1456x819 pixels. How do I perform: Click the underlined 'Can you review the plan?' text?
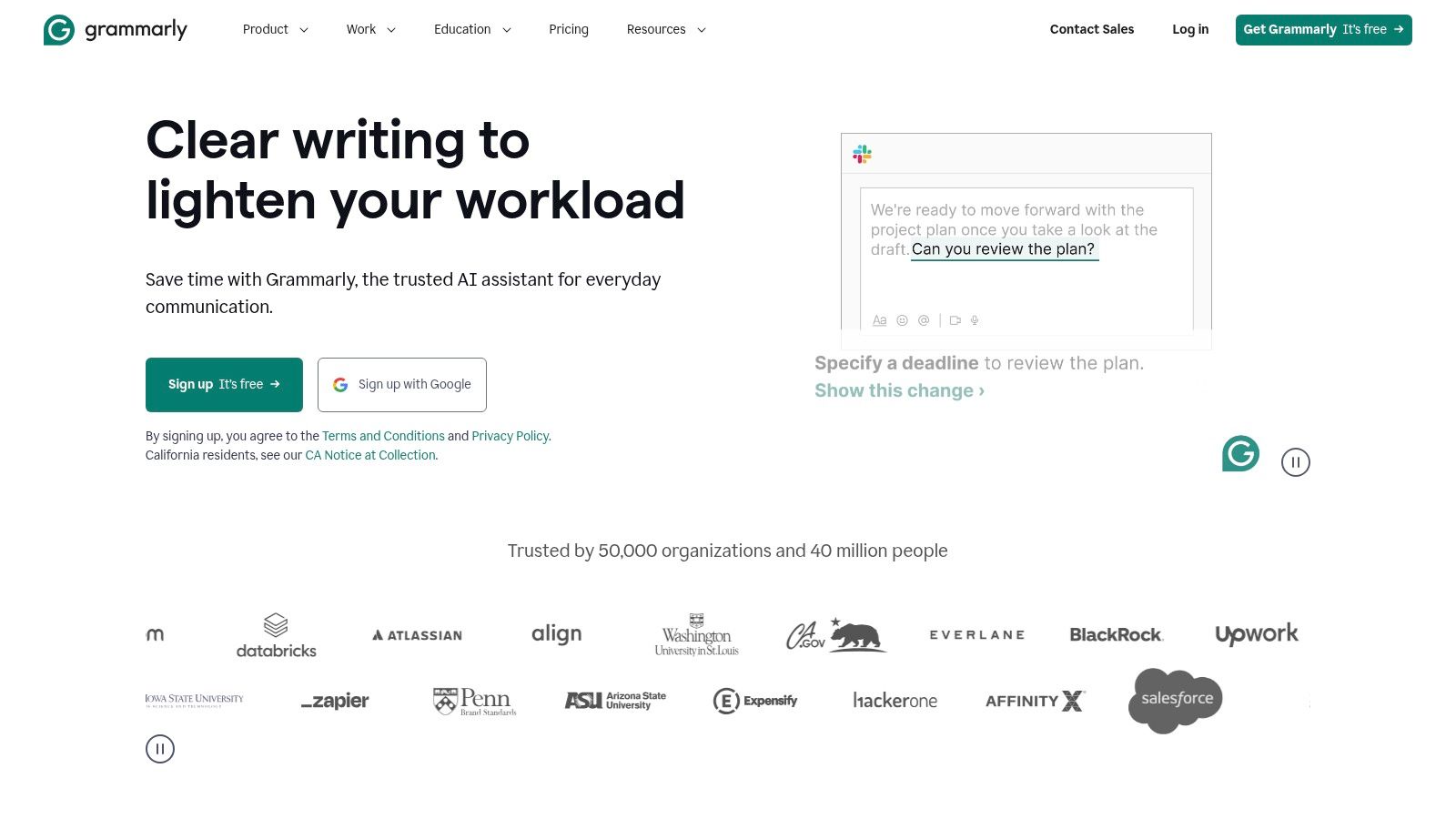pos(1004,249)
